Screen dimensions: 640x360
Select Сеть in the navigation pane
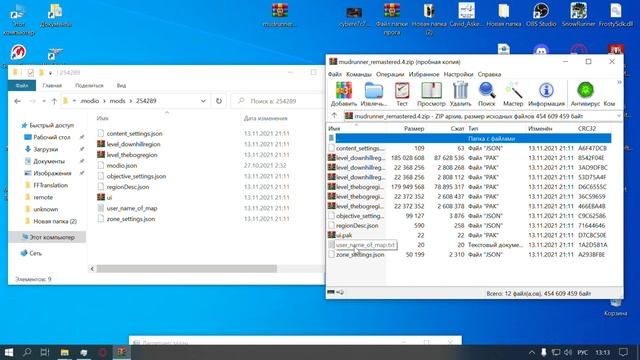(x=36, y=253)
